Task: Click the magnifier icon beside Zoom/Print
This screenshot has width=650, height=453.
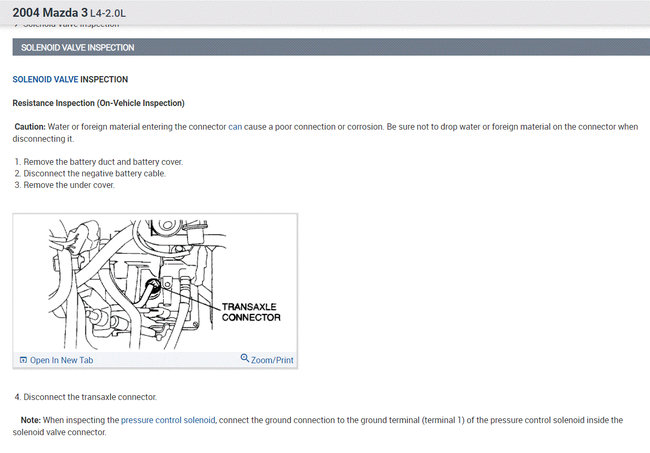Action: [x=245, y=358]
